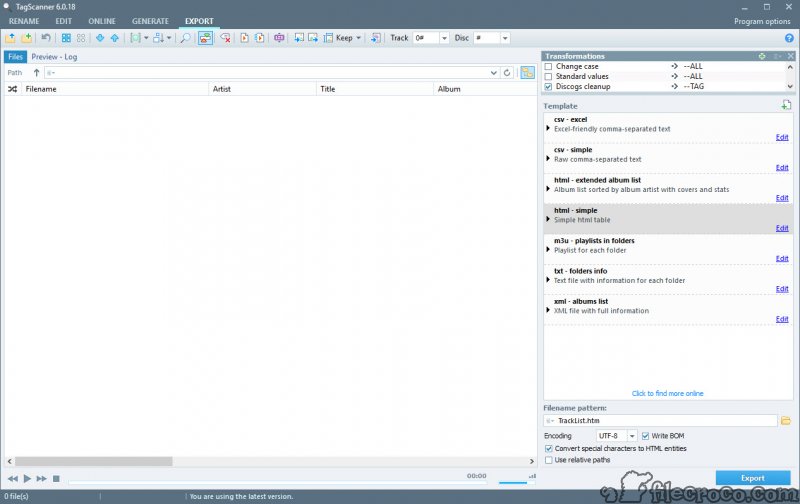This screenshot has height=504, width=800.
Task: Enable the Change case transformation
Action: click(x=548, y=66)
